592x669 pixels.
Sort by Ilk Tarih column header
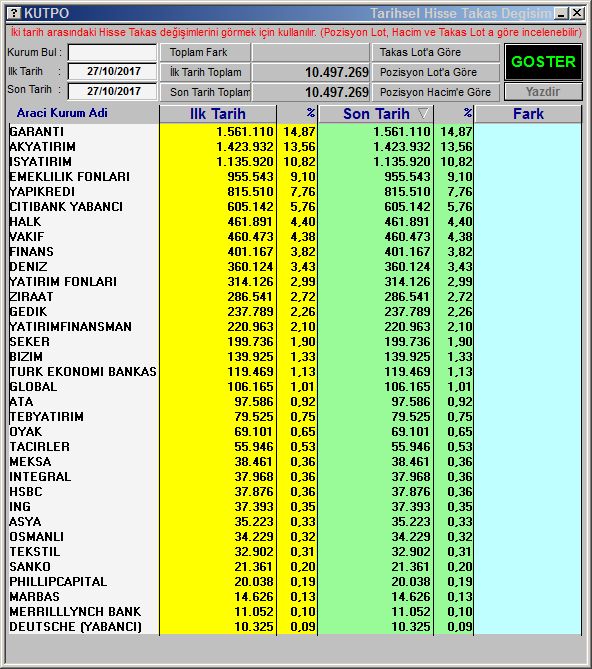218,114
